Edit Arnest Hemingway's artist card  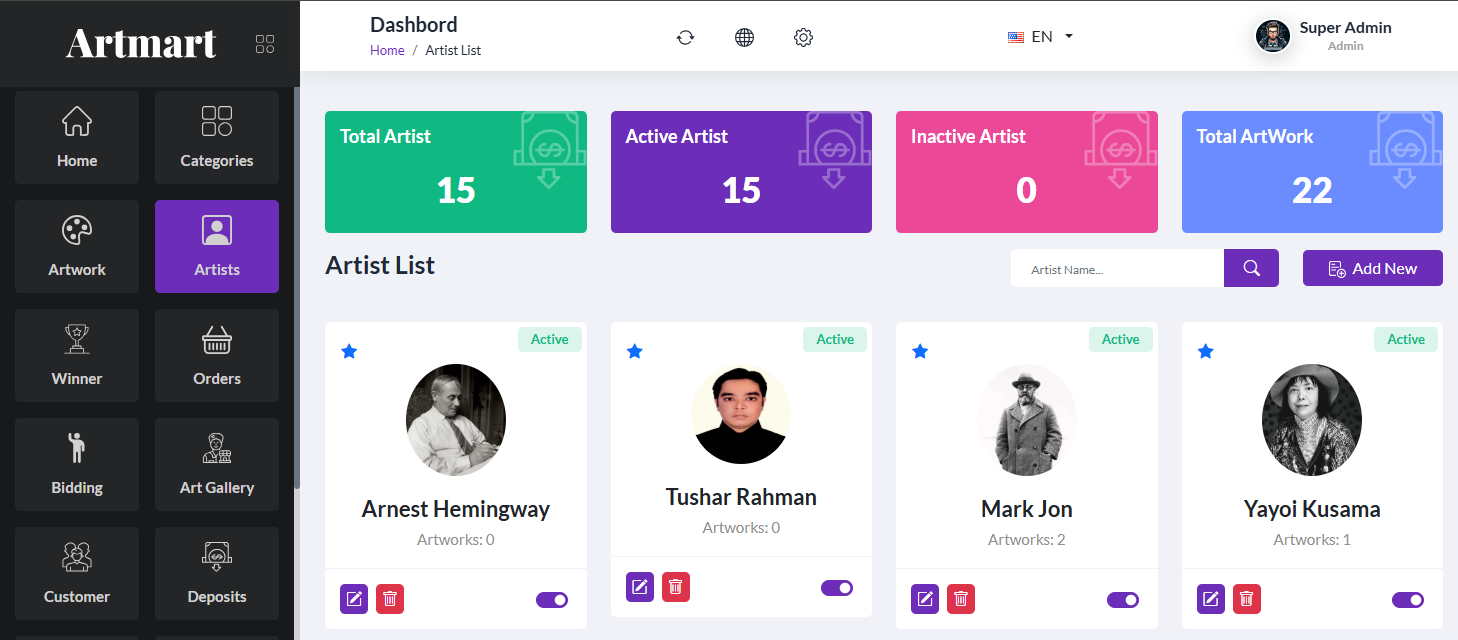coord(354,599)
